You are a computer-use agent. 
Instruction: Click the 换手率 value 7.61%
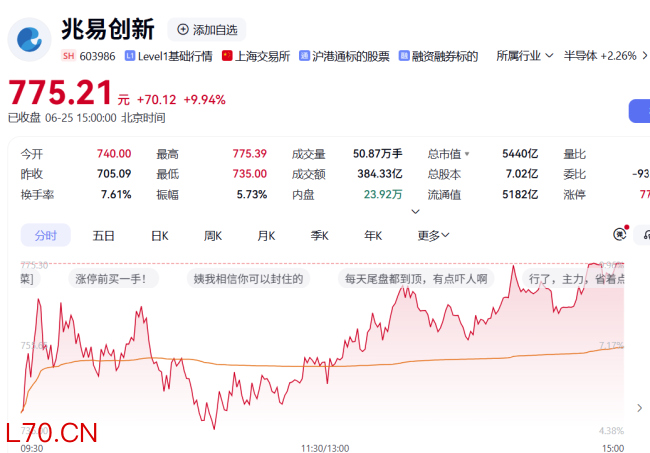tap(116, 194)
